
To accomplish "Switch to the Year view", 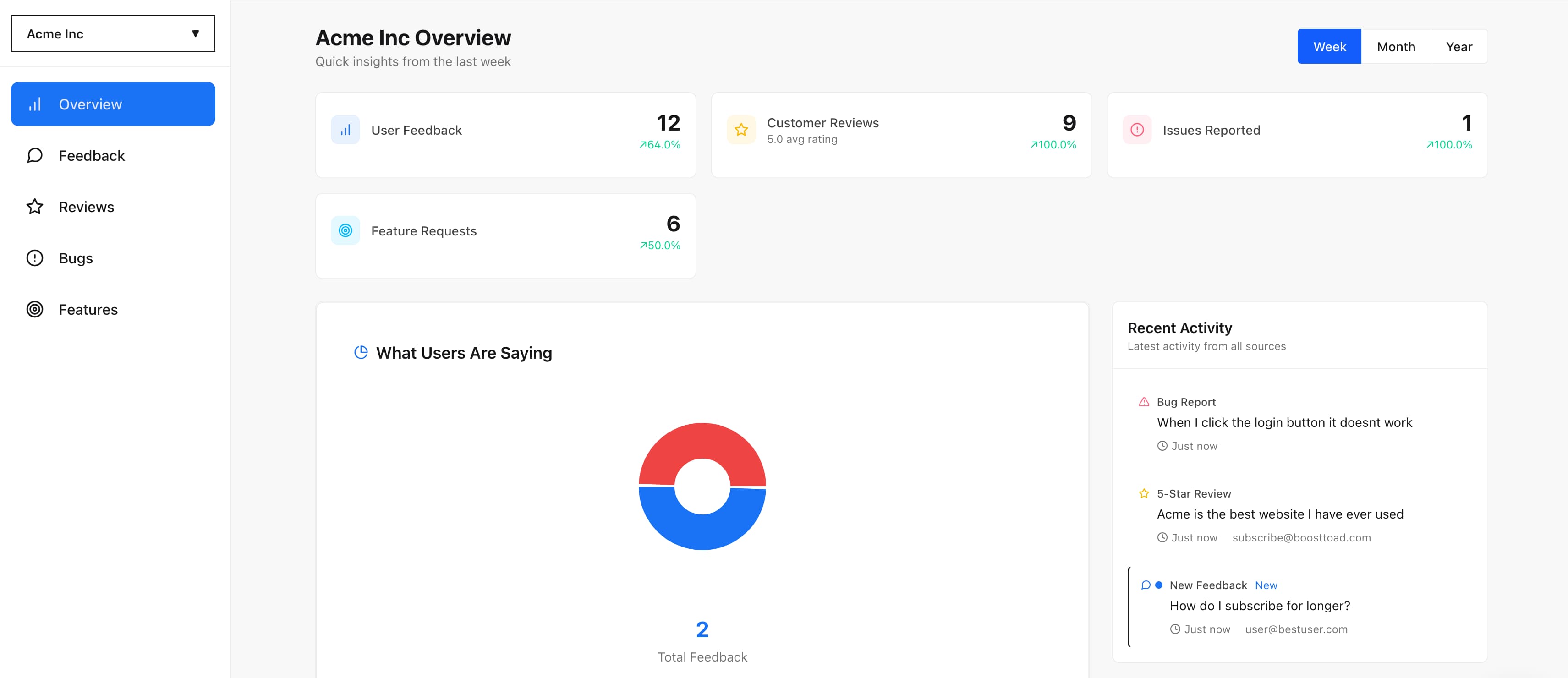I will tap(1460, 46).
